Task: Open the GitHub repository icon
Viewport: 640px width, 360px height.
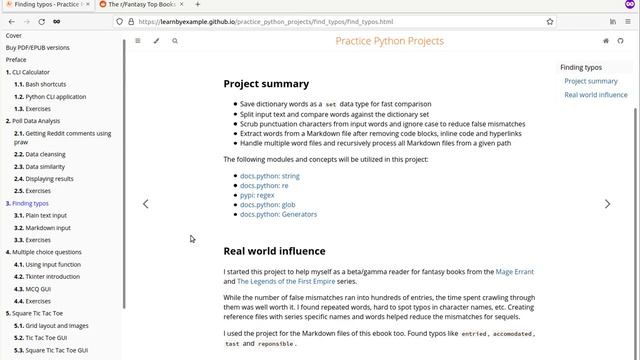Action: pyautogui.click(x=620, y=41)
